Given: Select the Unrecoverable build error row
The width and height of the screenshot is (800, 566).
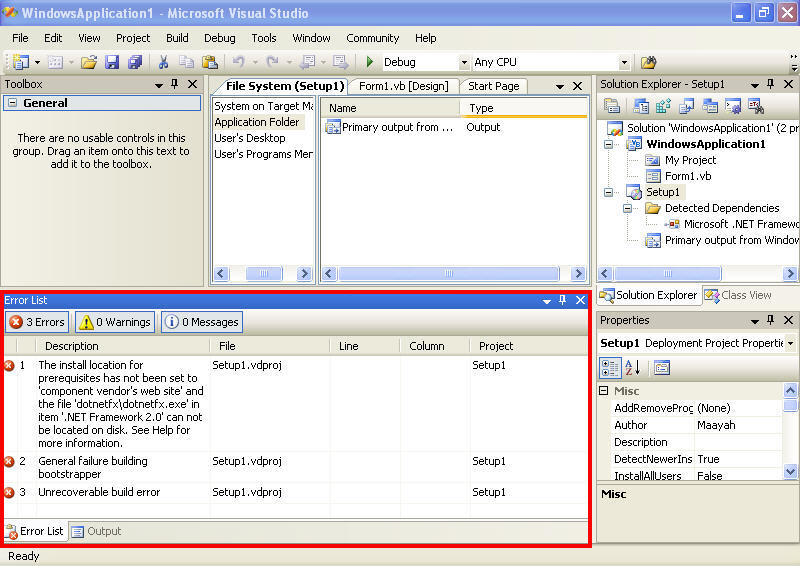Looking at the screenshot, I should (x=296, y=493).
